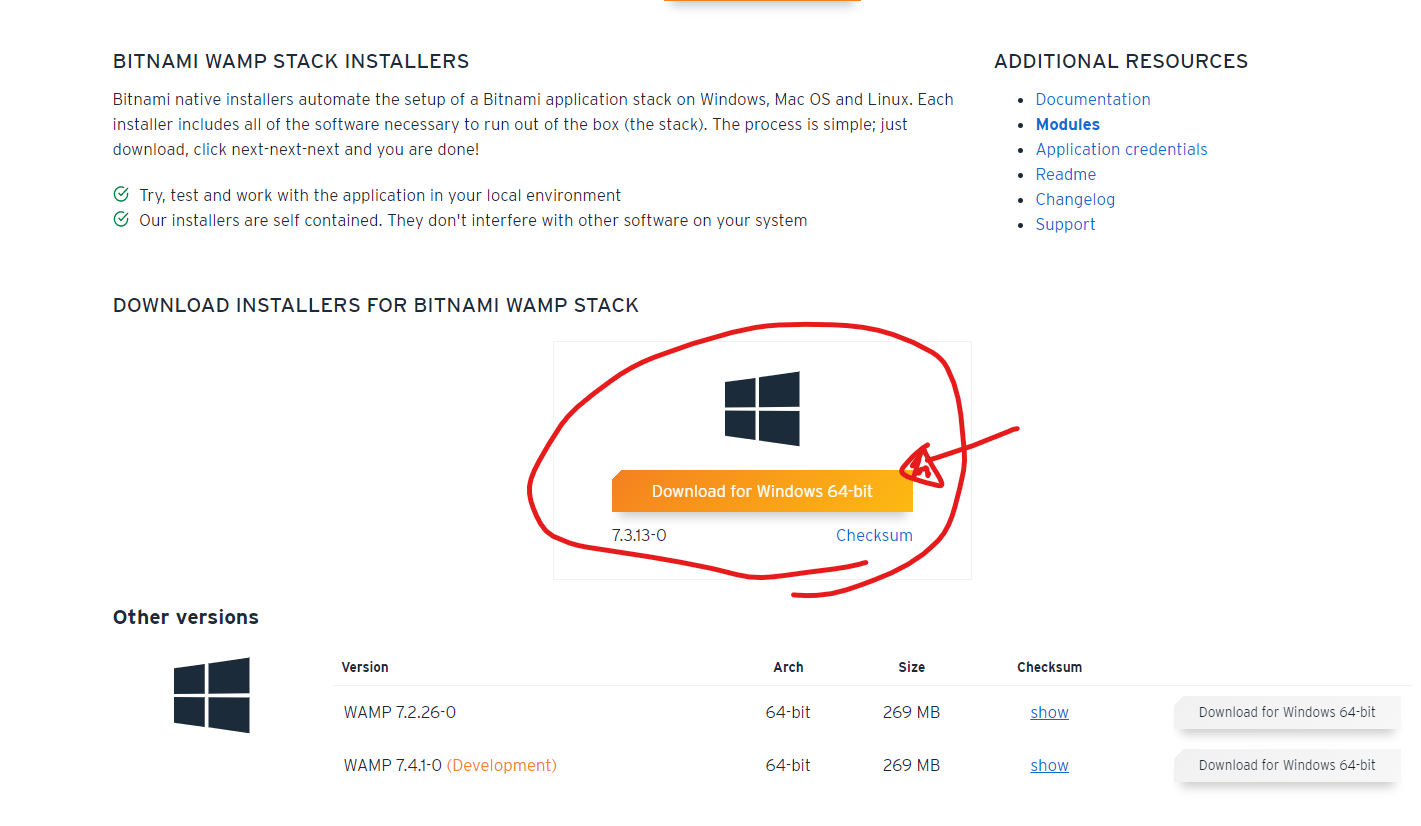
Task: Click the Bitnami WAMP Stack Installers heading
Action: 291,61
